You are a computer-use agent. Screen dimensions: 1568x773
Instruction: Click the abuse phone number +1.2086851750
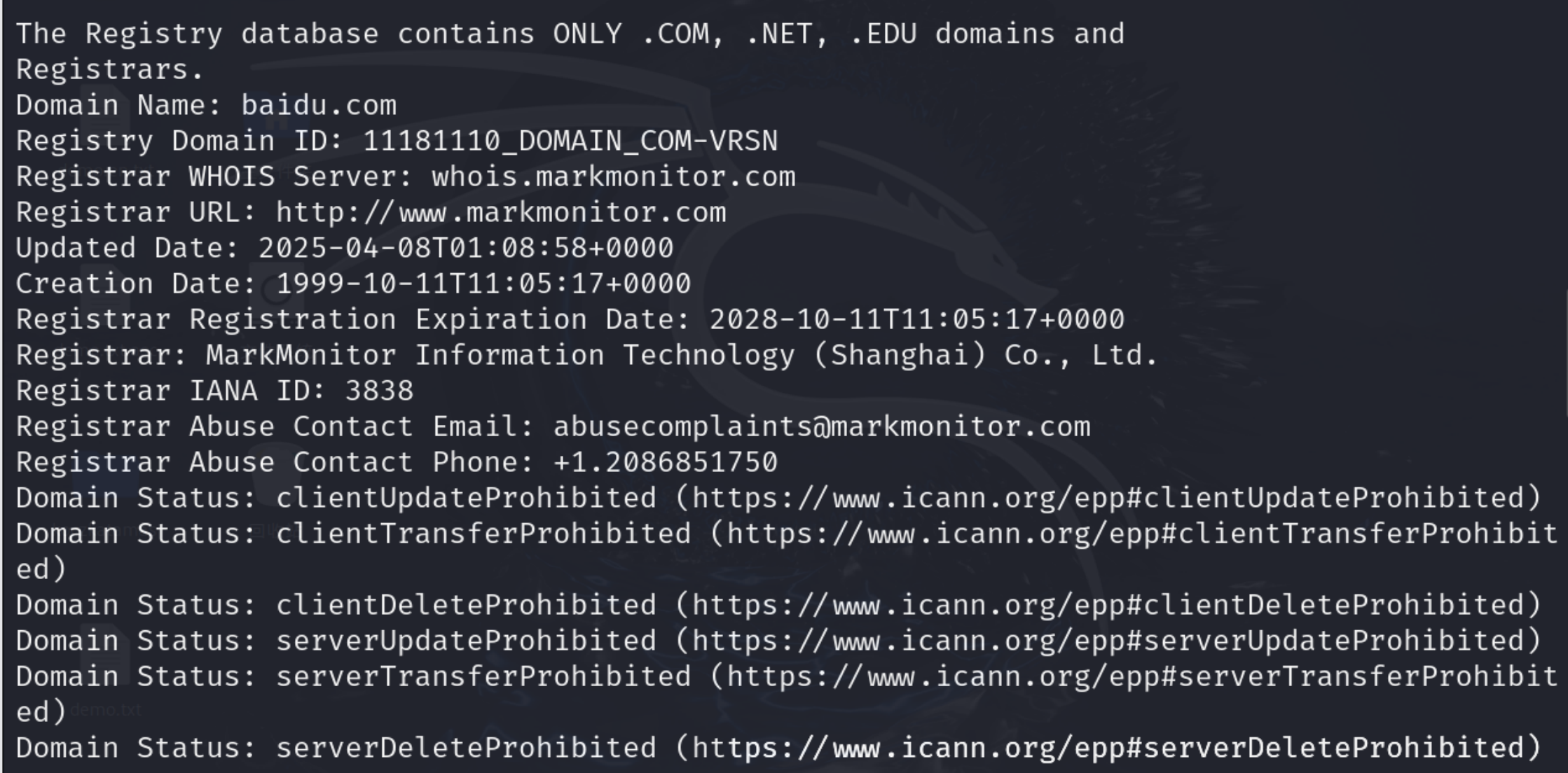pyautogui.click(x=666, y=462)
